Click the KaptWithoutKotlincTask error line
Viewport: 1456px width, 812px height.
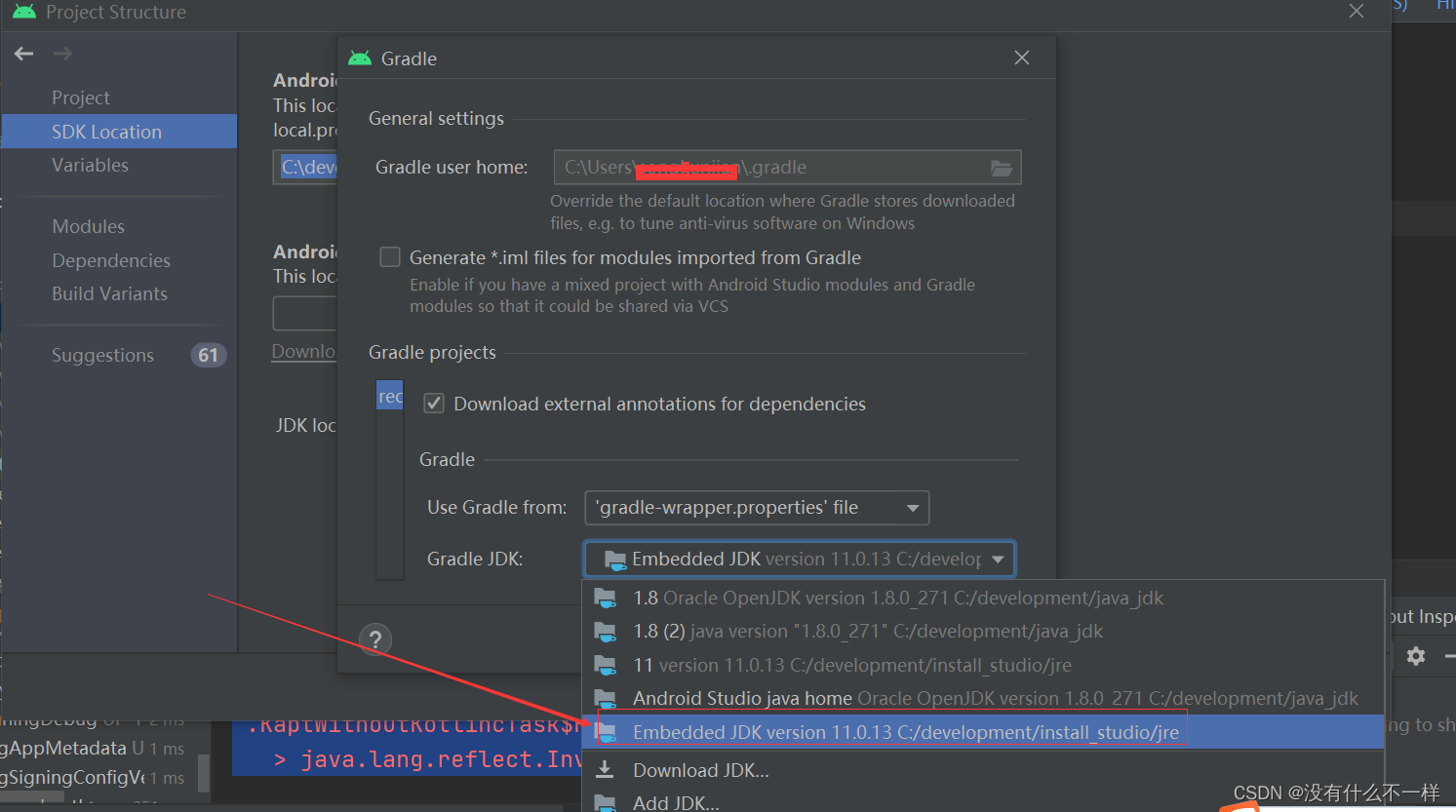tap(414, 726)
